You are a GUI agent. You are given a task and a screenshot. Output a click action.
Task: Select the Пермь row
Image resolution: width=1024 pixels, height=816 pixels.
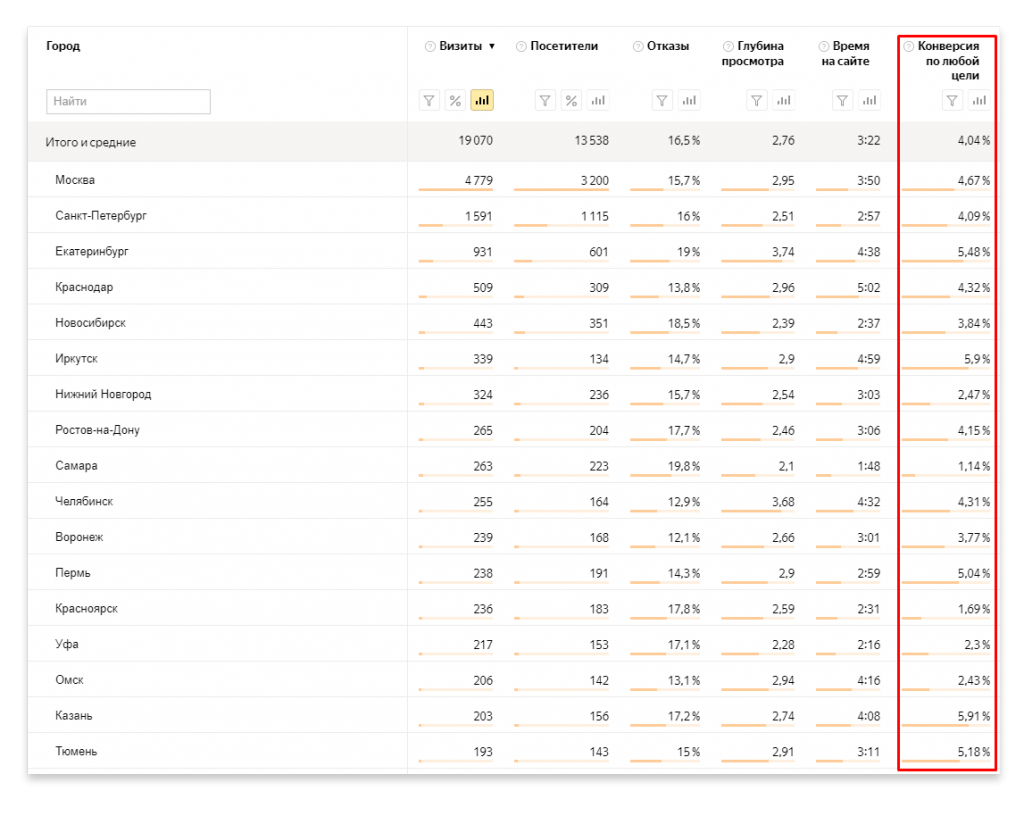(x=513, y=573)
